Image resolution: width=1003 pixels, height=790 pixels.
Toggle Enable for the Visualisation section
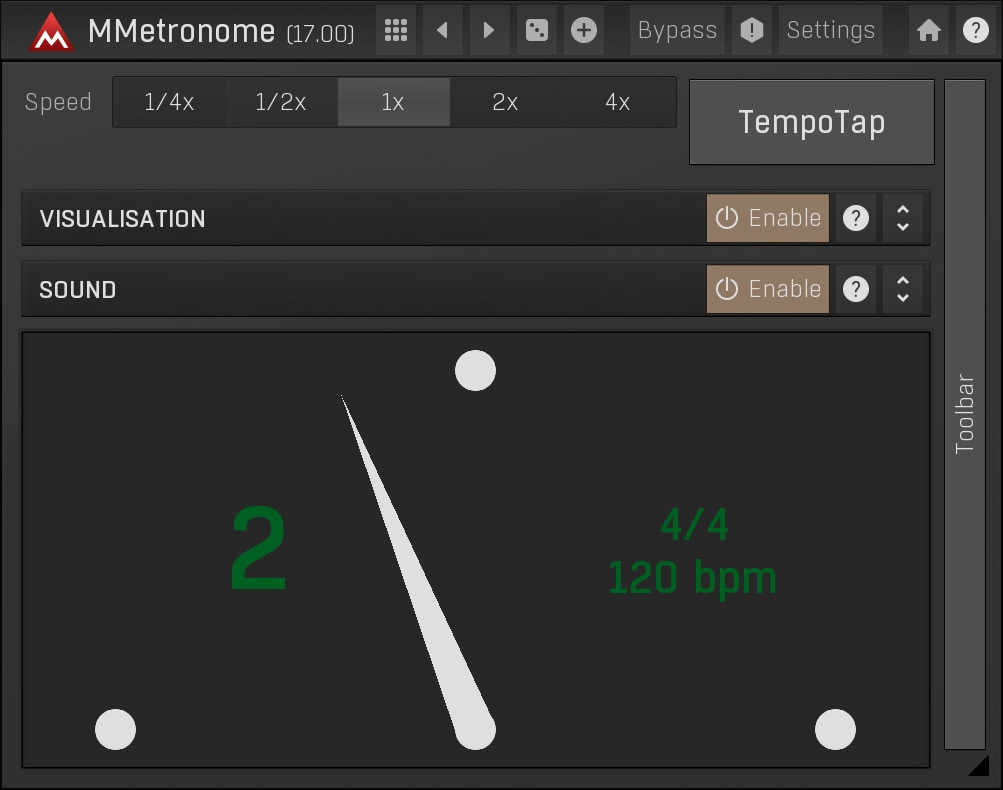coord(768,218)
